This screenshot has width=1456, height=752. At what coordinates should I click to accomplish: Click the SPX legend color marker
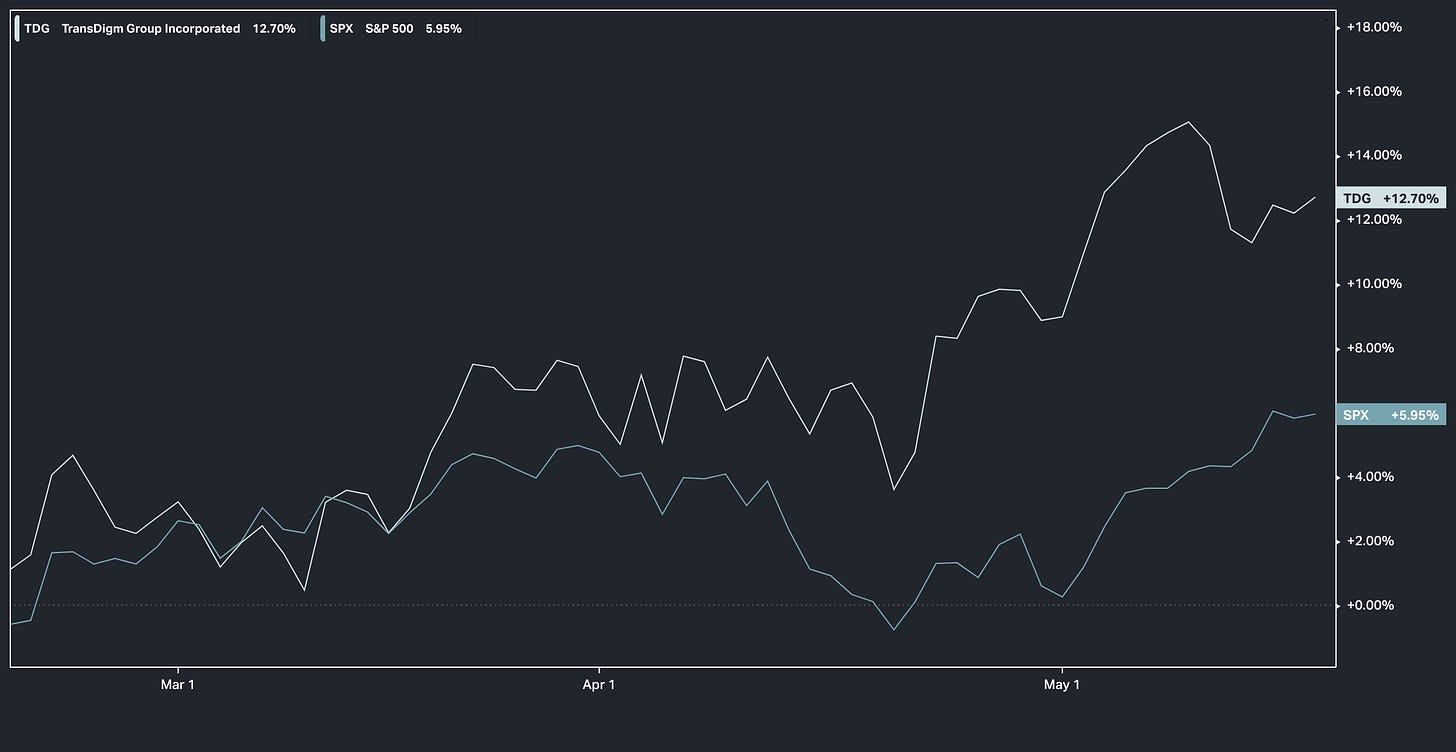coord(324,28)
